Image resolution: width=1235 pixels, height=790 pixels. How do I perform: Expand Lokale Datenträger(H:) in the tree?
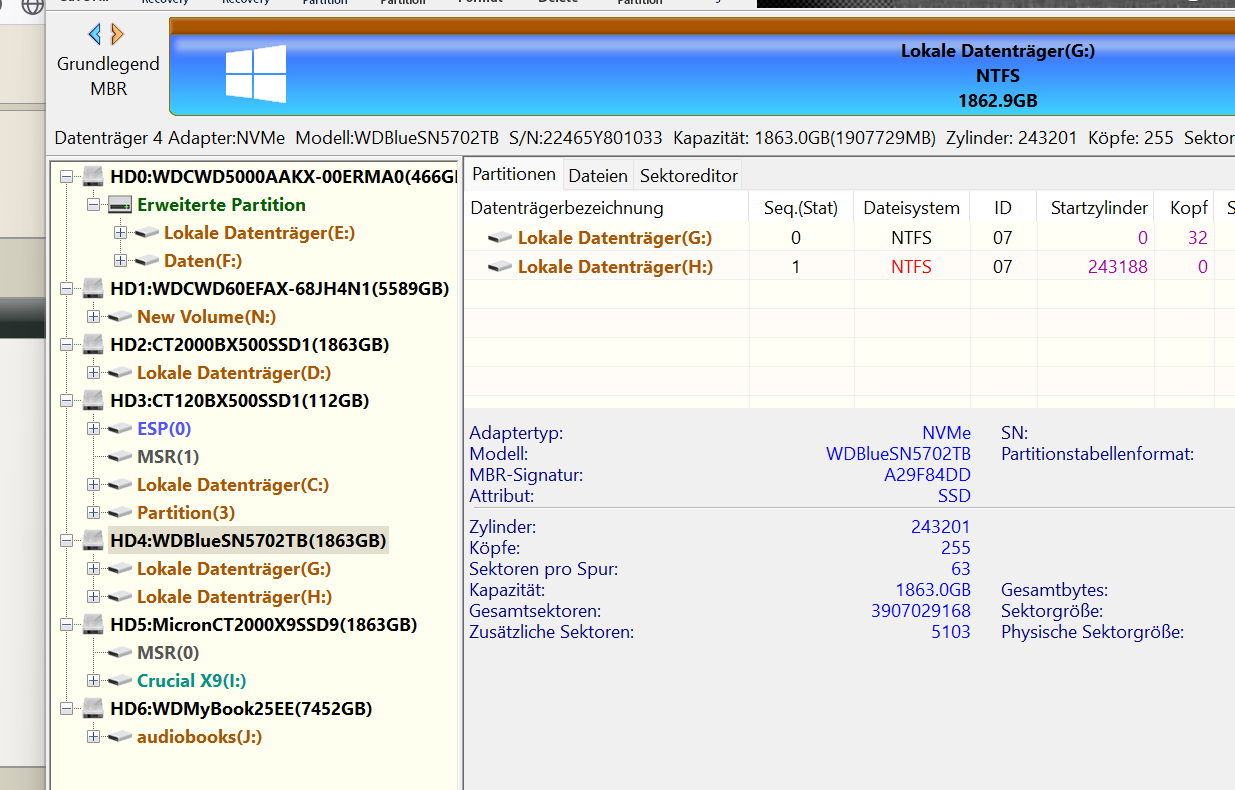(94, 597)
